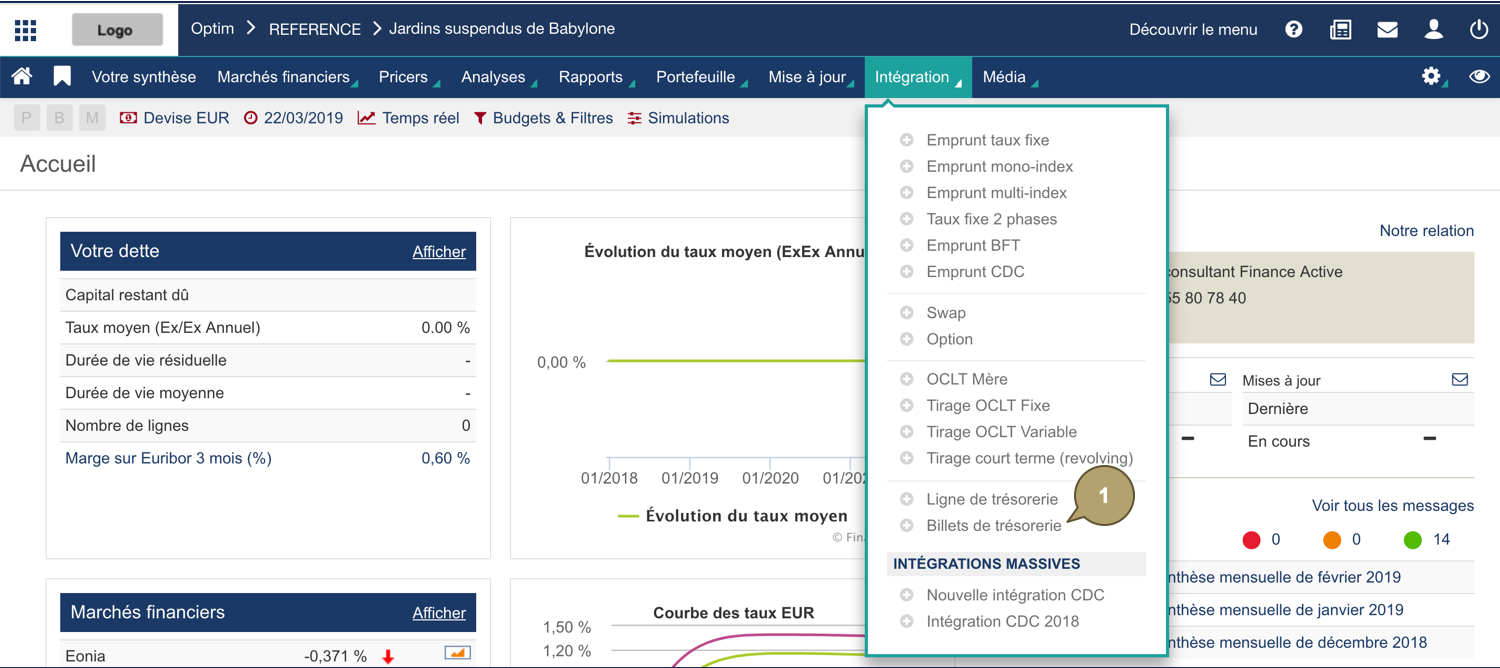Toggle the eye visibility icon

(x=1479, y=77)
